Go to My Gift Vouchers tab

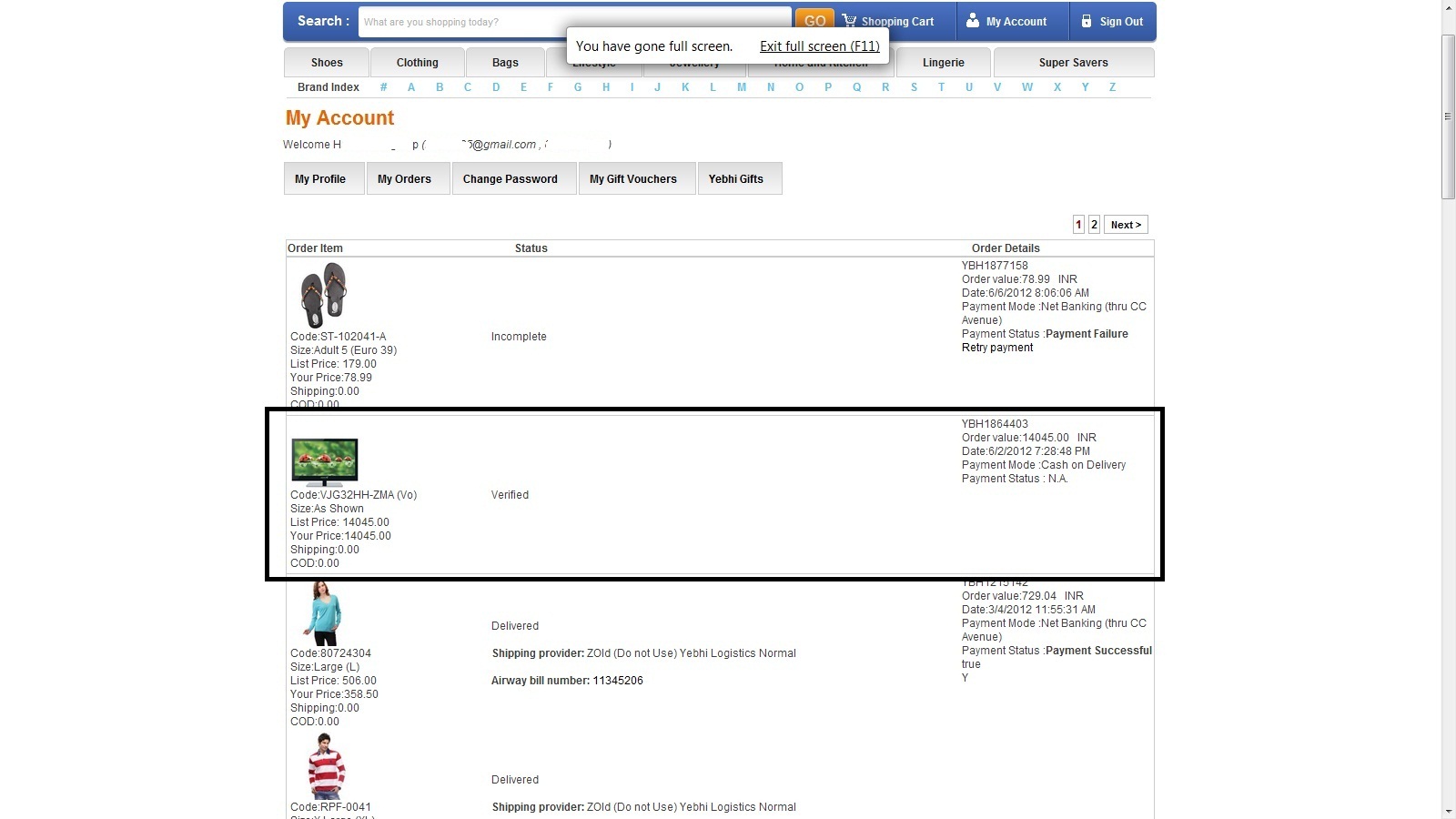(632, 179)
